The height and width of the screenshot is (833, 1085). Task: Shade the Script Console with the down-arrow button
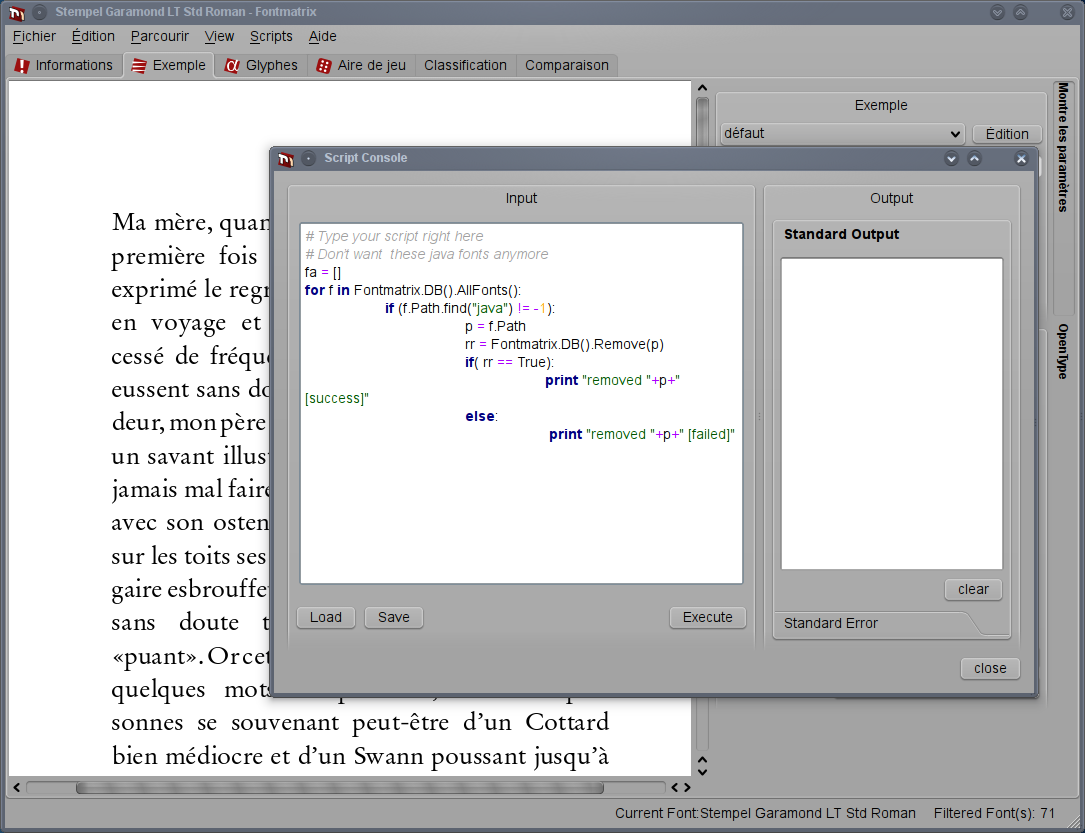click(x=951, y=159)
